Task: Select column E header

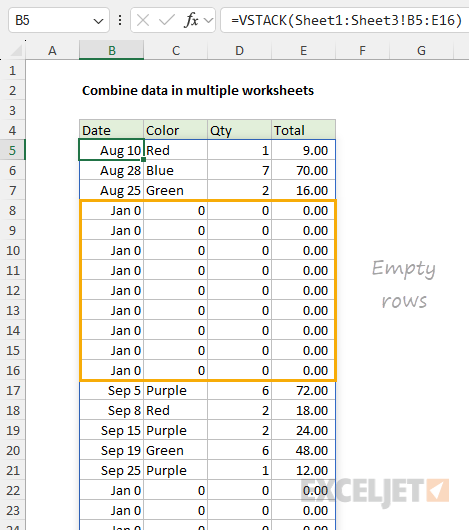Action: click(303, 50)
